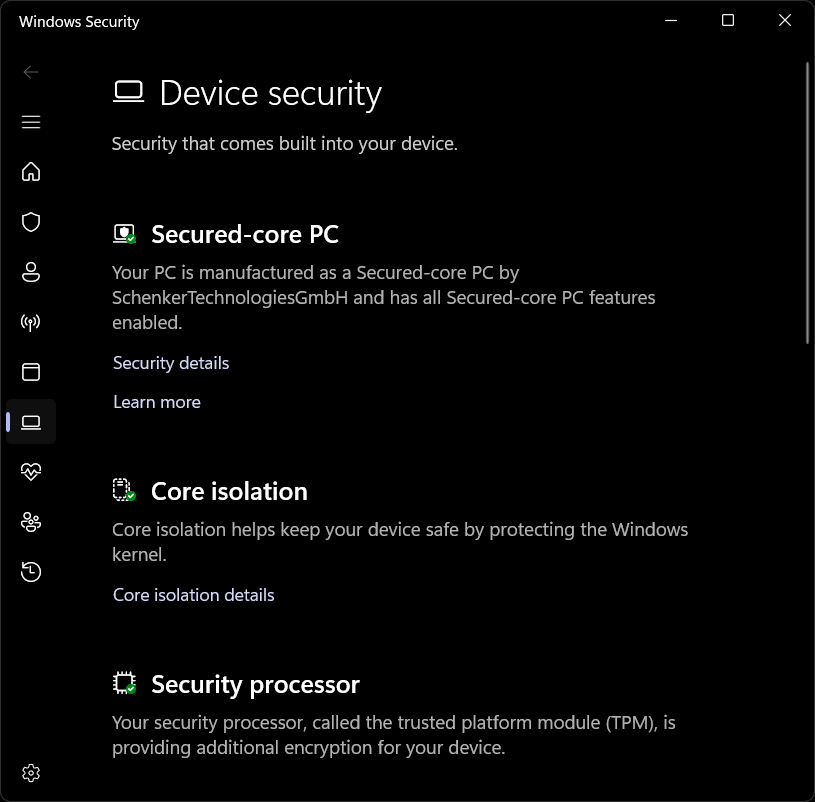Click the Core isolation chip icon
This screenshot has width=815, height=802.
[124, 490]
